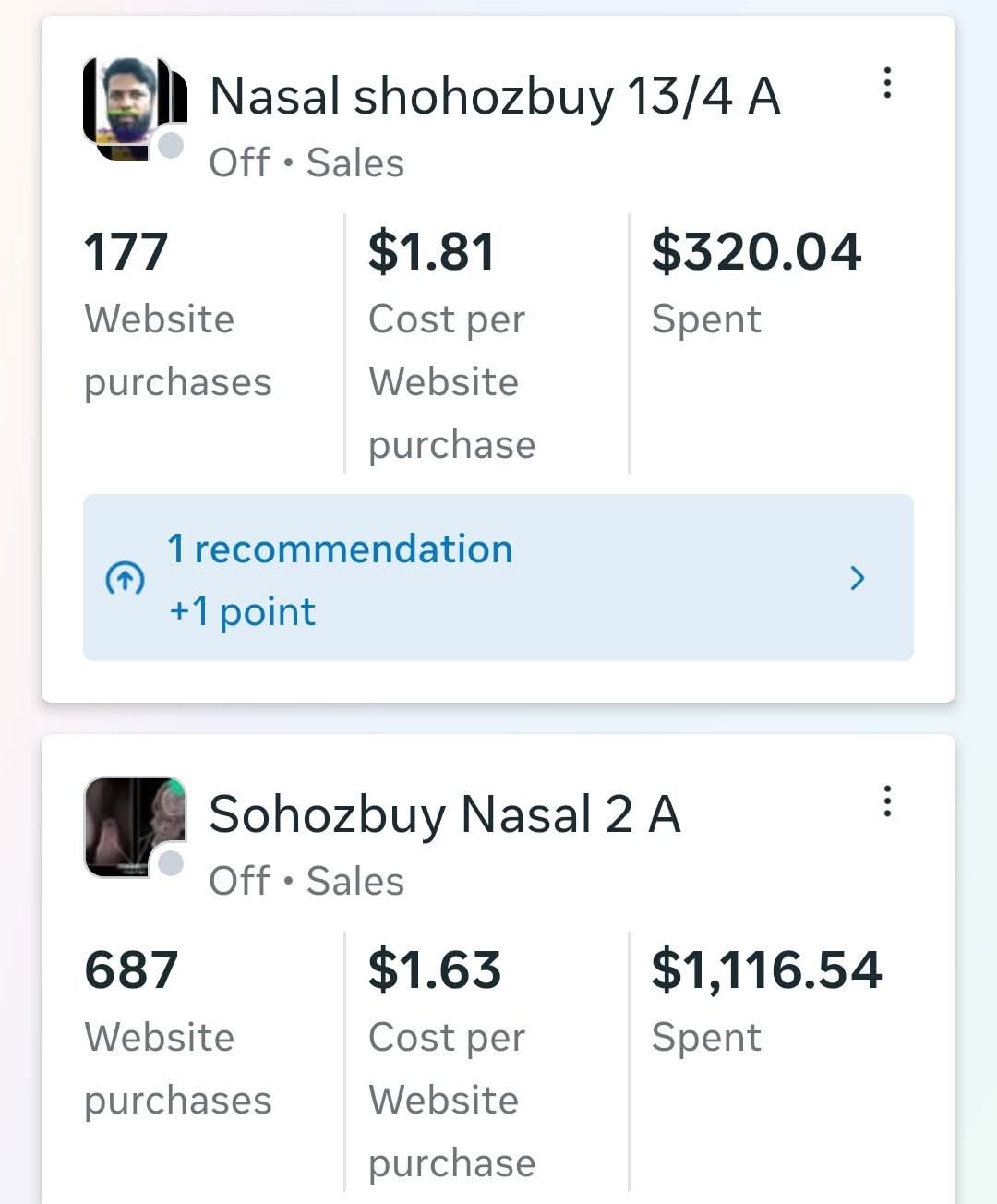Open campaign title Nasal shohozbuy 13/4 A
The width and height of the screenshot is (997, 1204).
click(x=495, y=96)
